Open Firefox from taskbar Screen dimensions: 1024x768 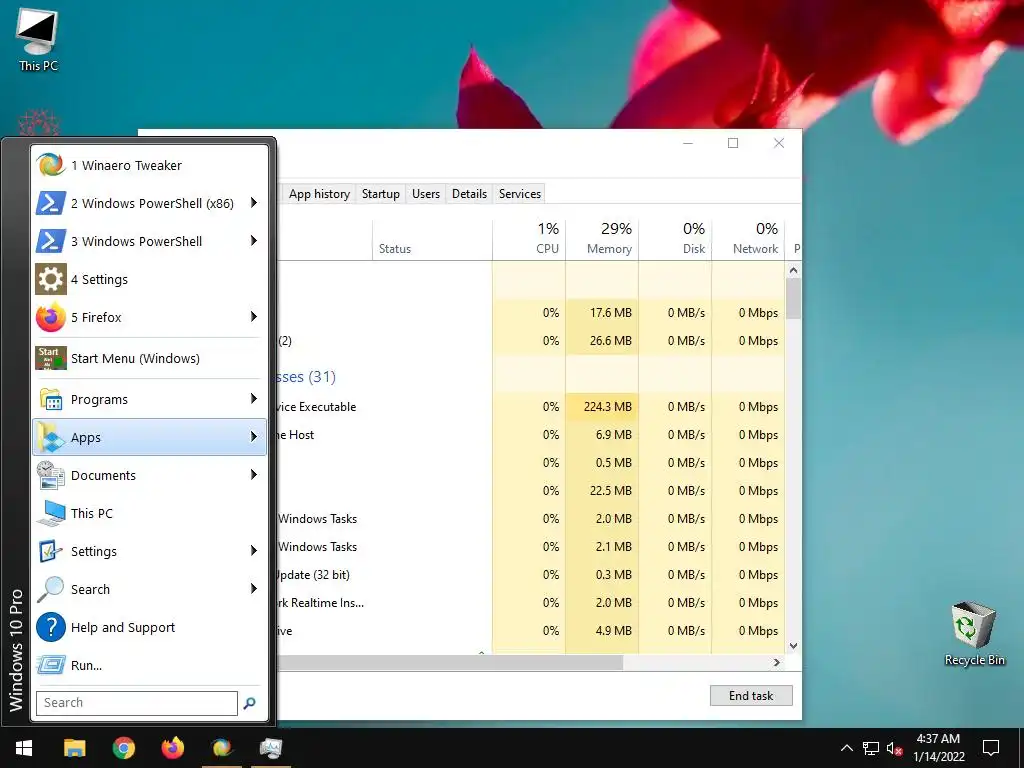pos(172,748)
